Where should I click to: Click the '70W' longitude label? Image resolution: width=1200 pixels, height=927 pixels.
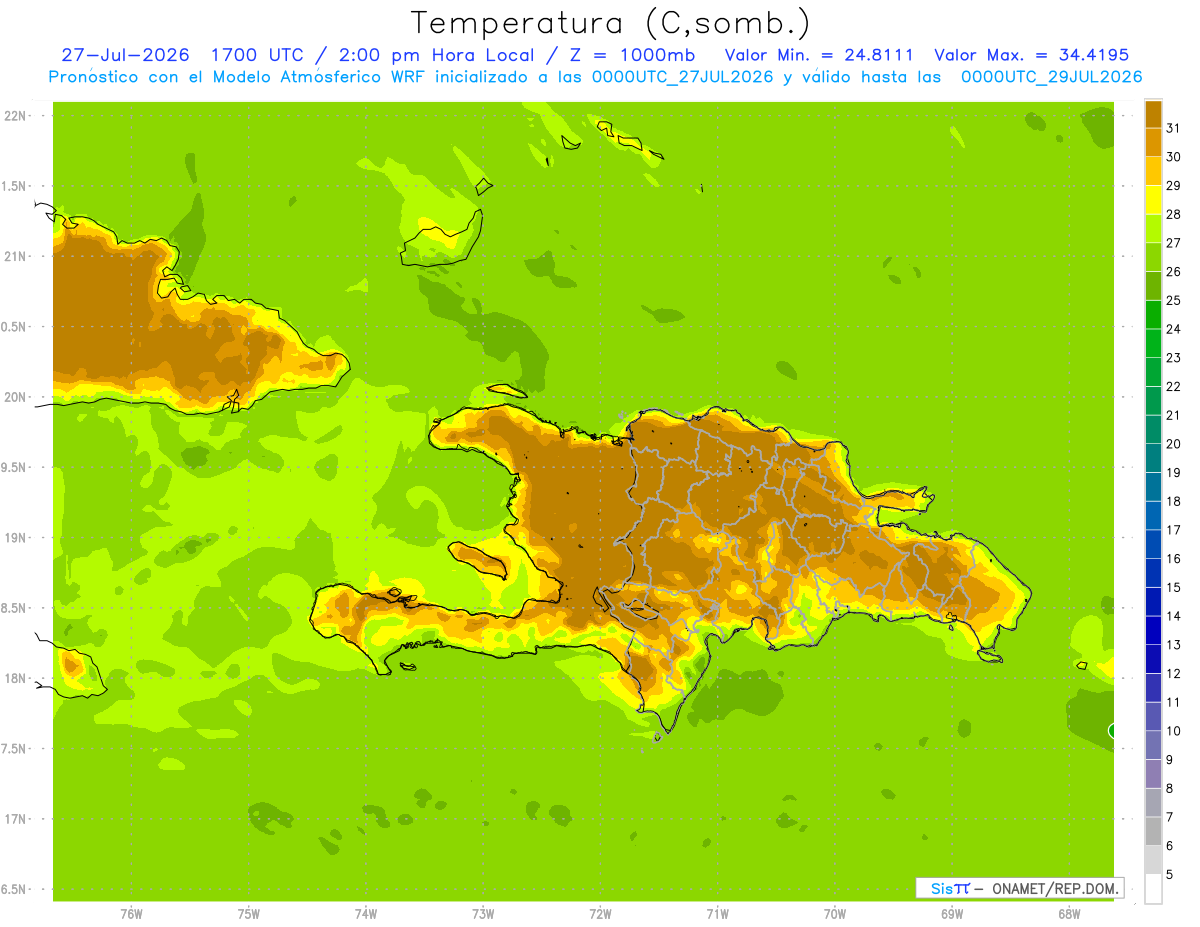[x=835, y=914]
